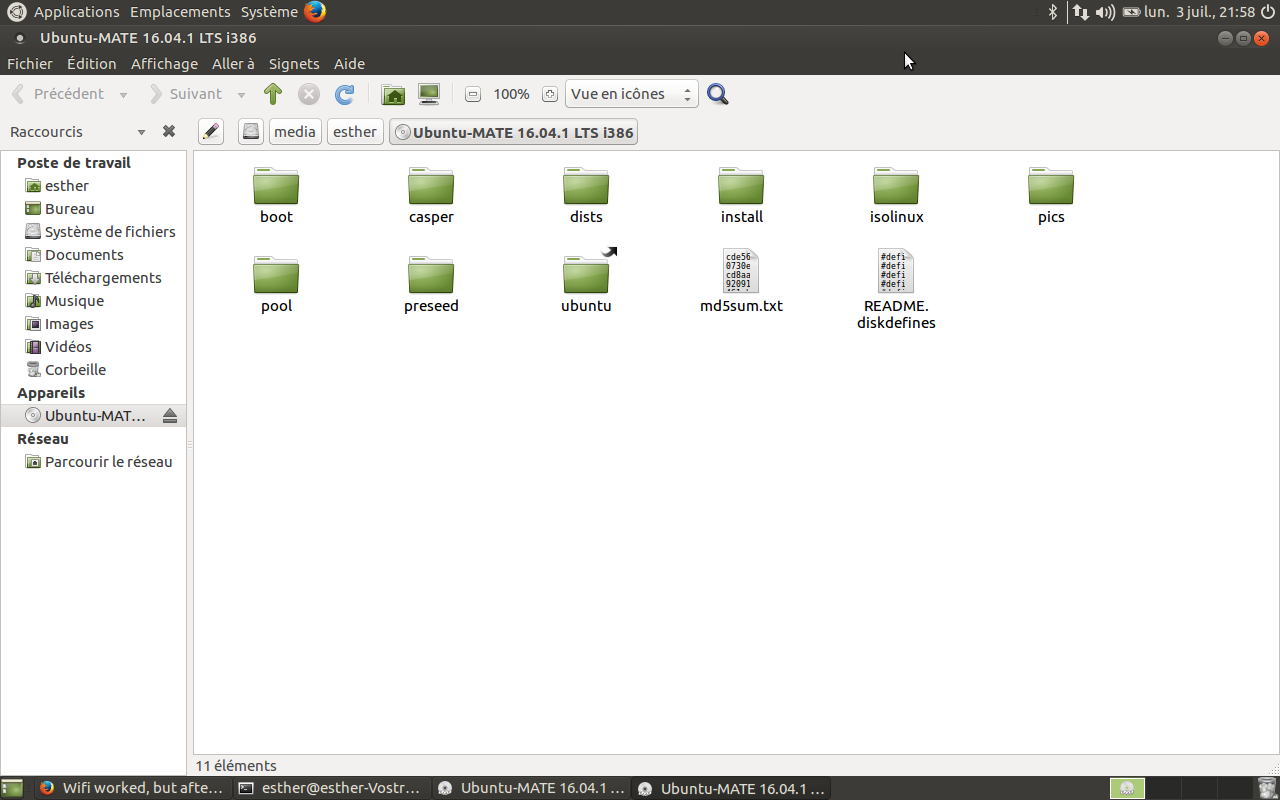Eject the Ubuntu-MATE disc

coord(169,415)
